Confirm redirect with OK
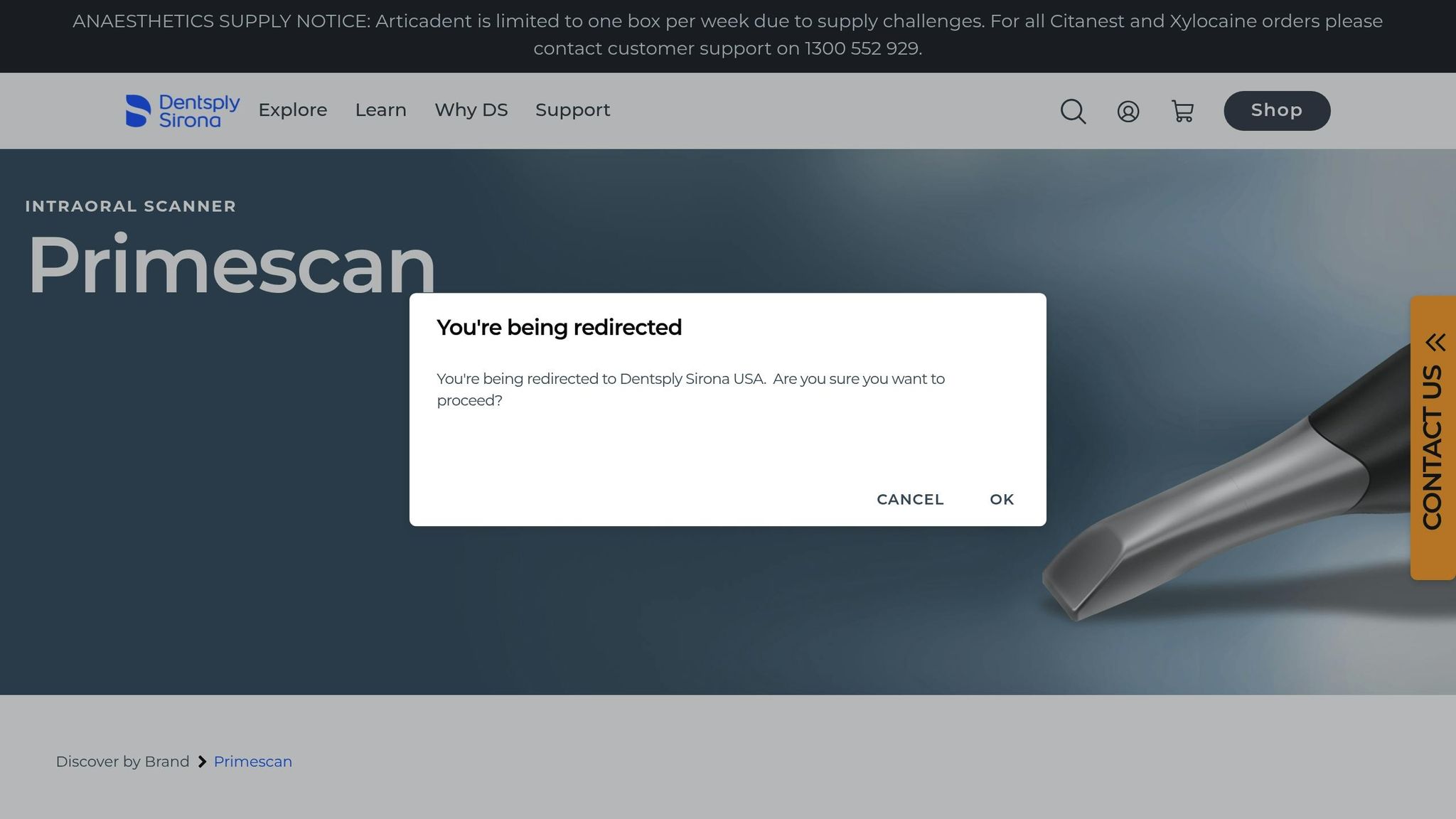Screen dimensions: 1456x819 (1002, 499)
